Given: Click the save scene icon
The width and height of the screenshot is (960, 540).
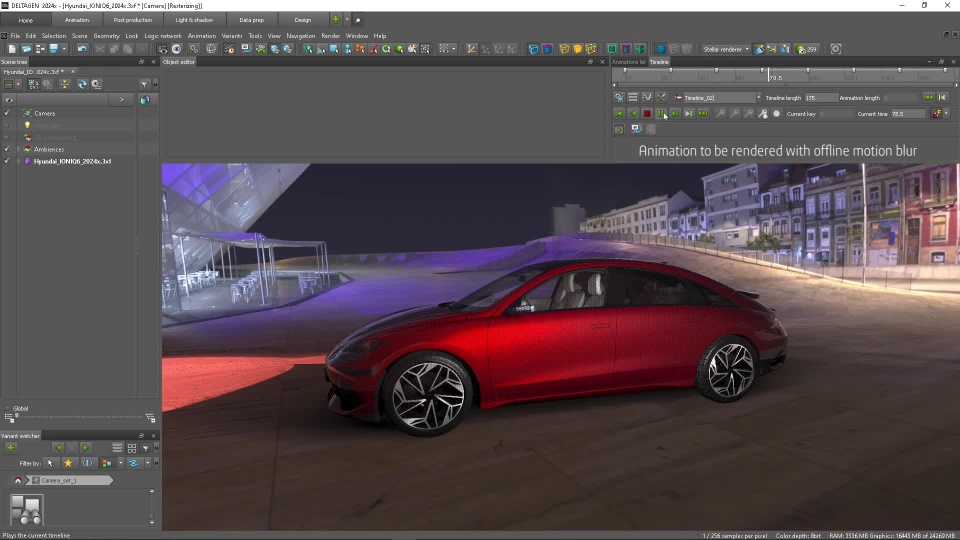Looking at the screenshot, I should click(x=53, y=49).
